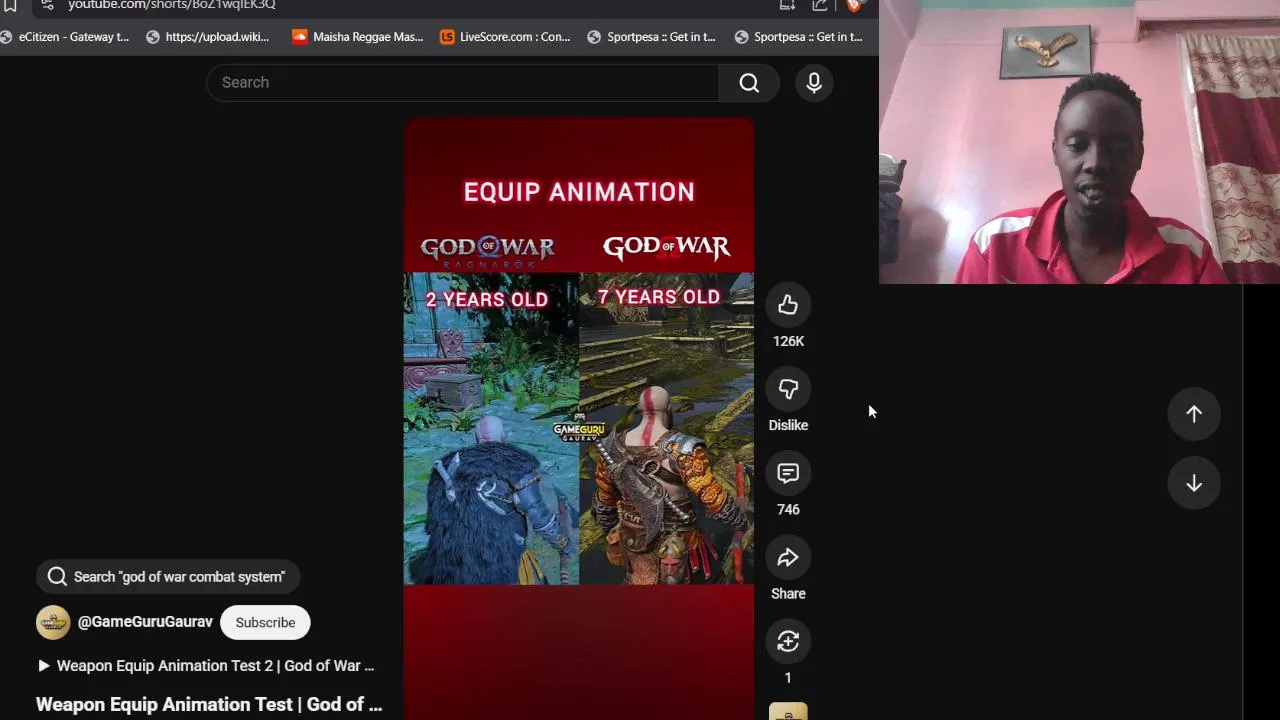Open eCitizen Gateway bookmark
Image resolution: width=1280 pixels, height=720 pixels.
click(x=65, y=37)
